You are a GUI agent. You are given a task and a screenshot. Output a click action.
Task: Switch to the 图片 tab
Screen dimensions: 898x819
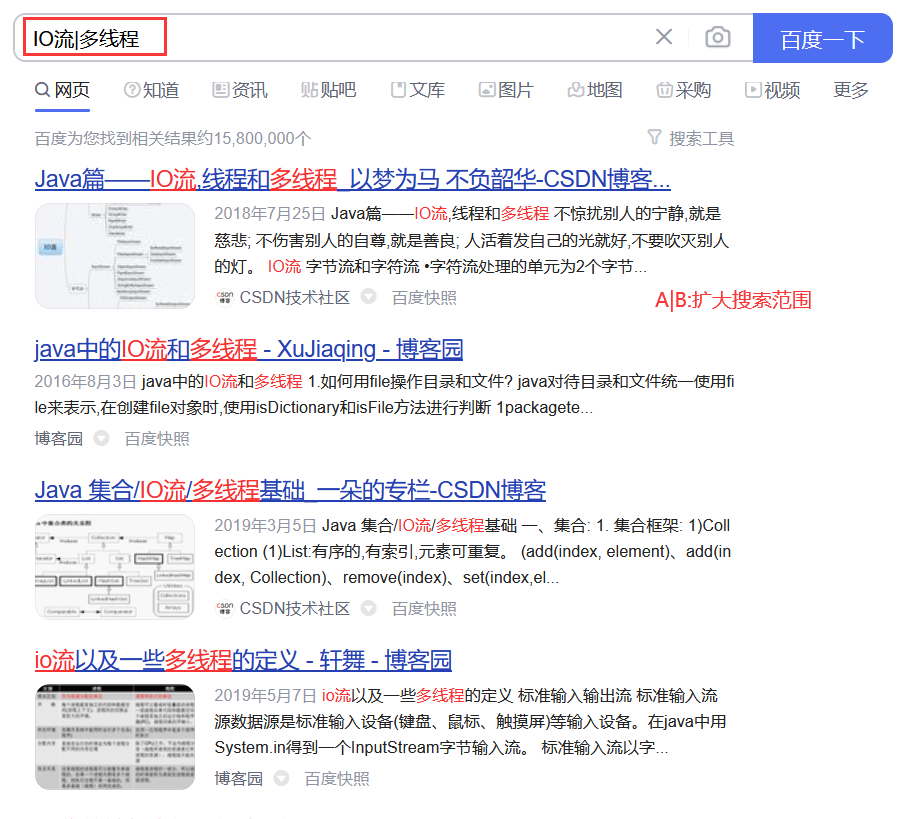506,90
